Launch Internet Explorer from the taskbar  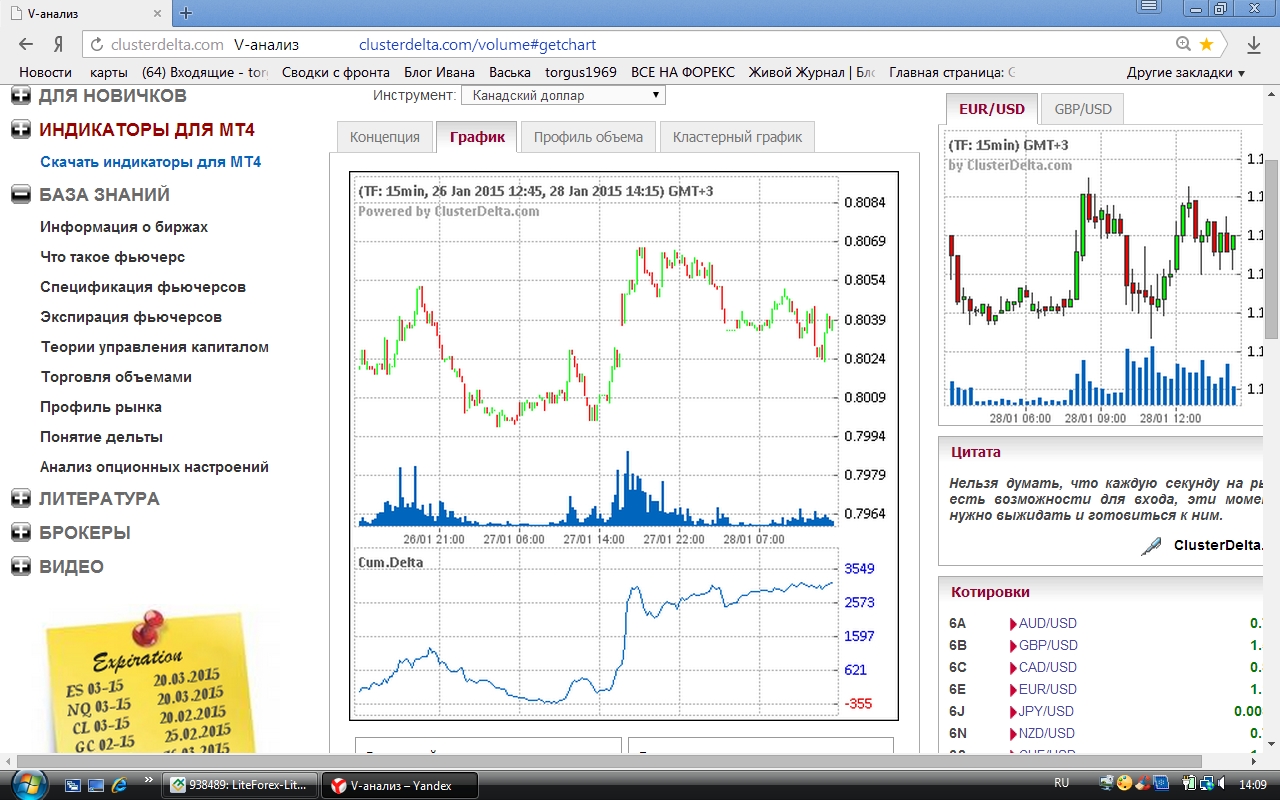click(120, 784)
